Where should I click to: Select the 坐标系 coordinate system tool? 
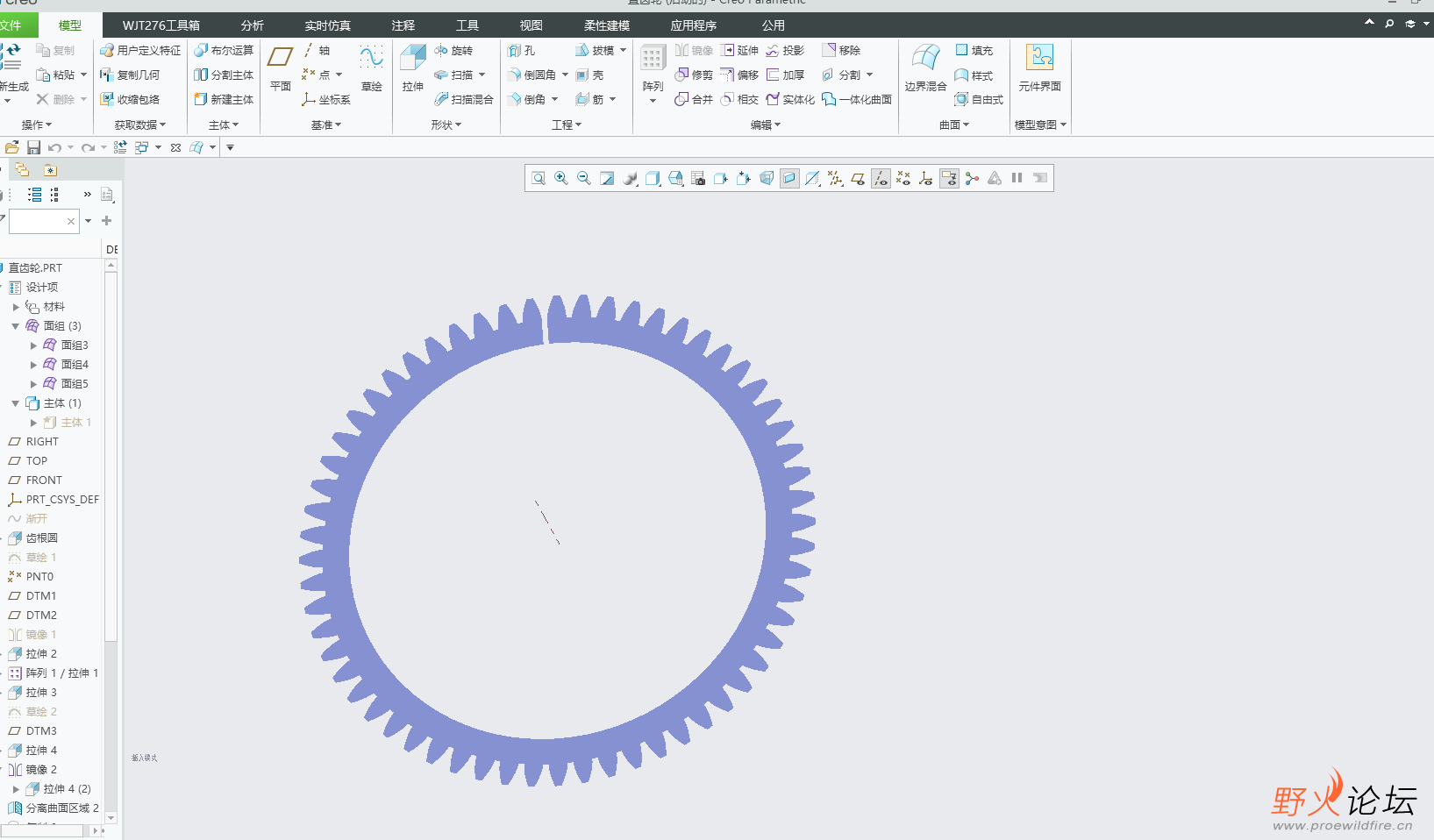[x=325, y=100]
